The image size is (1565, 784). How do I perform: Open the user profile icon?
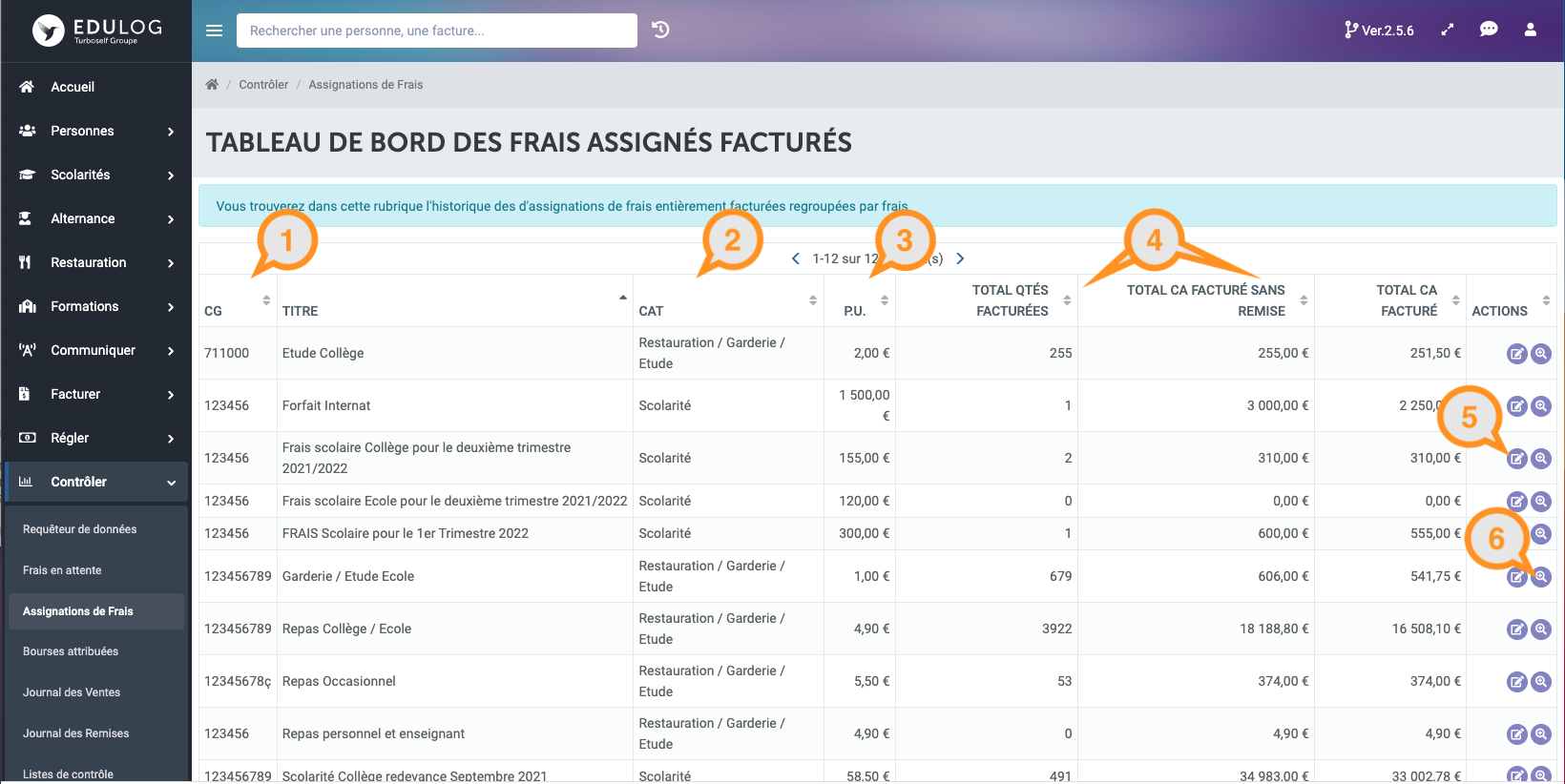(1531, 30)
